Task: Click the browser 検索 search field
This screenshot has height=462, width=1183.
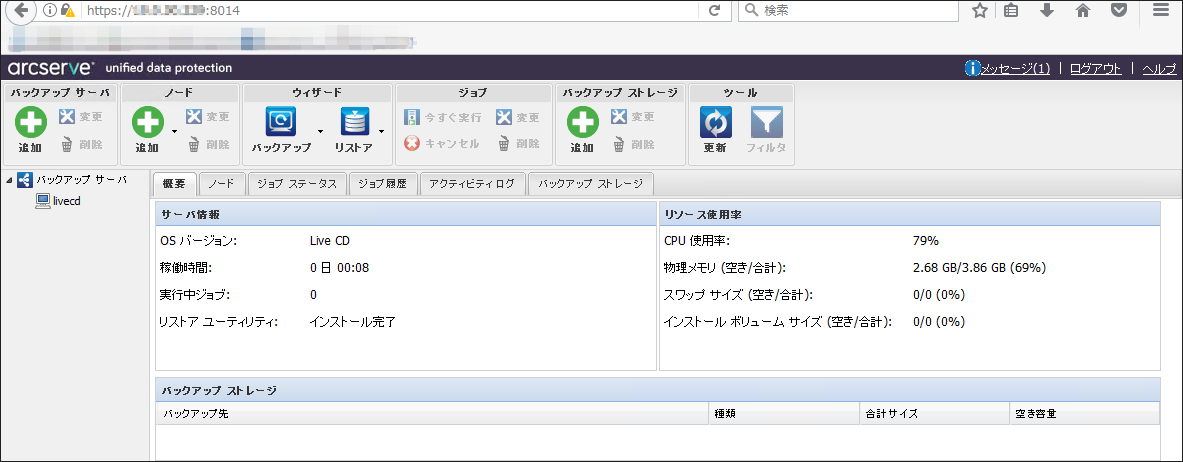Action: 850,11
